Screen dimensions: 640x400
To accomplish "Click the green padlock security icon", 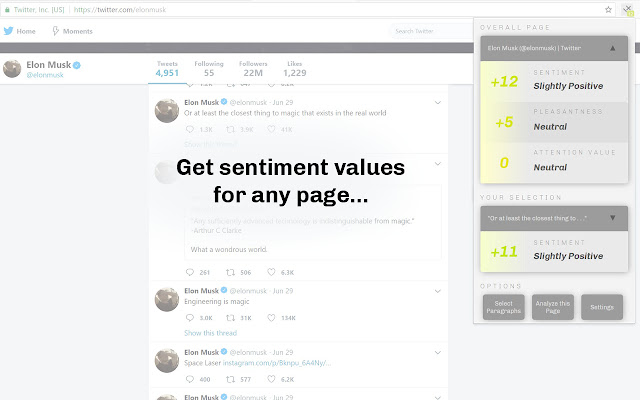I will 7,10.
